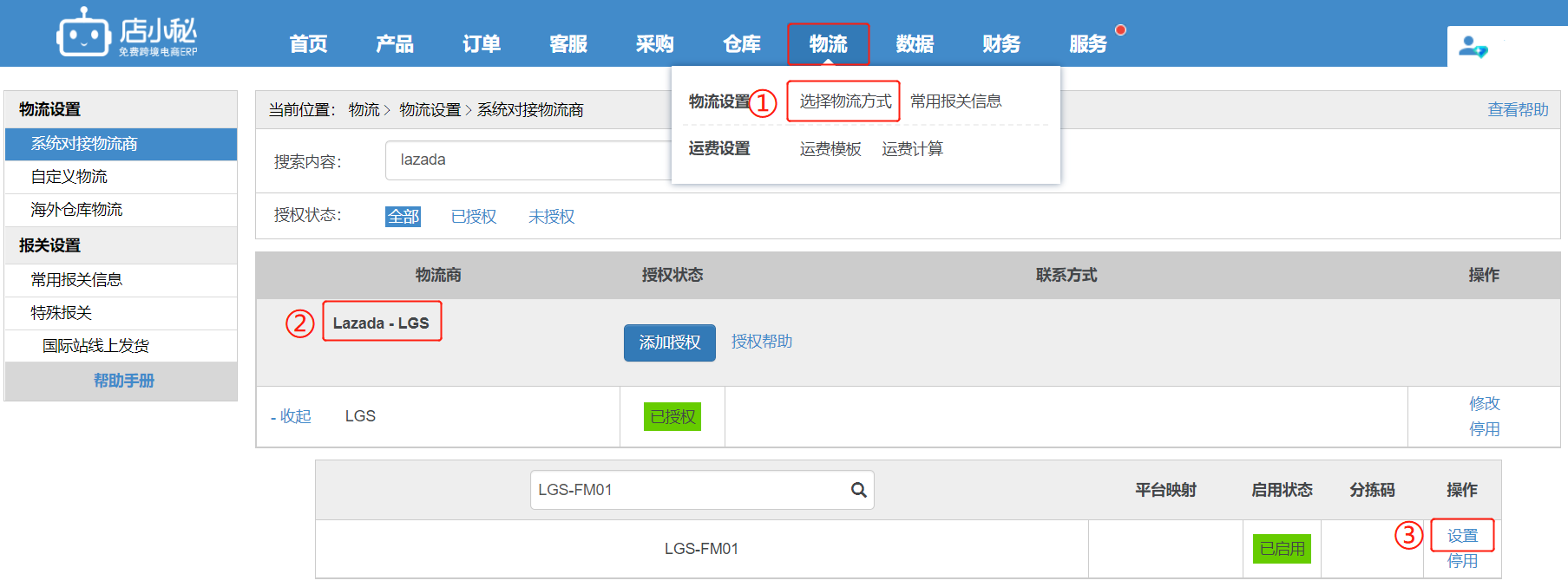The image size is (1568, 587).
Task: Click the LGS-FM01 table row name
Action: 701,549
